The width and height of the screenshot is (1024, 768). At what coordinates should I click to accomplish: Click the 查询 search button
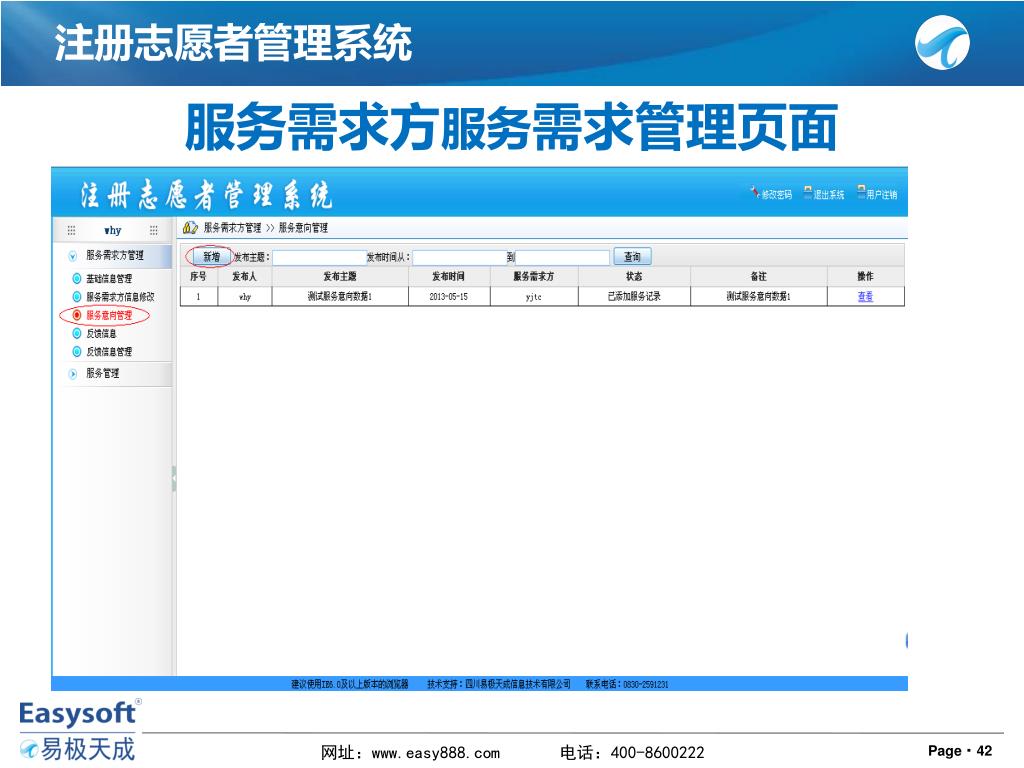632,257
